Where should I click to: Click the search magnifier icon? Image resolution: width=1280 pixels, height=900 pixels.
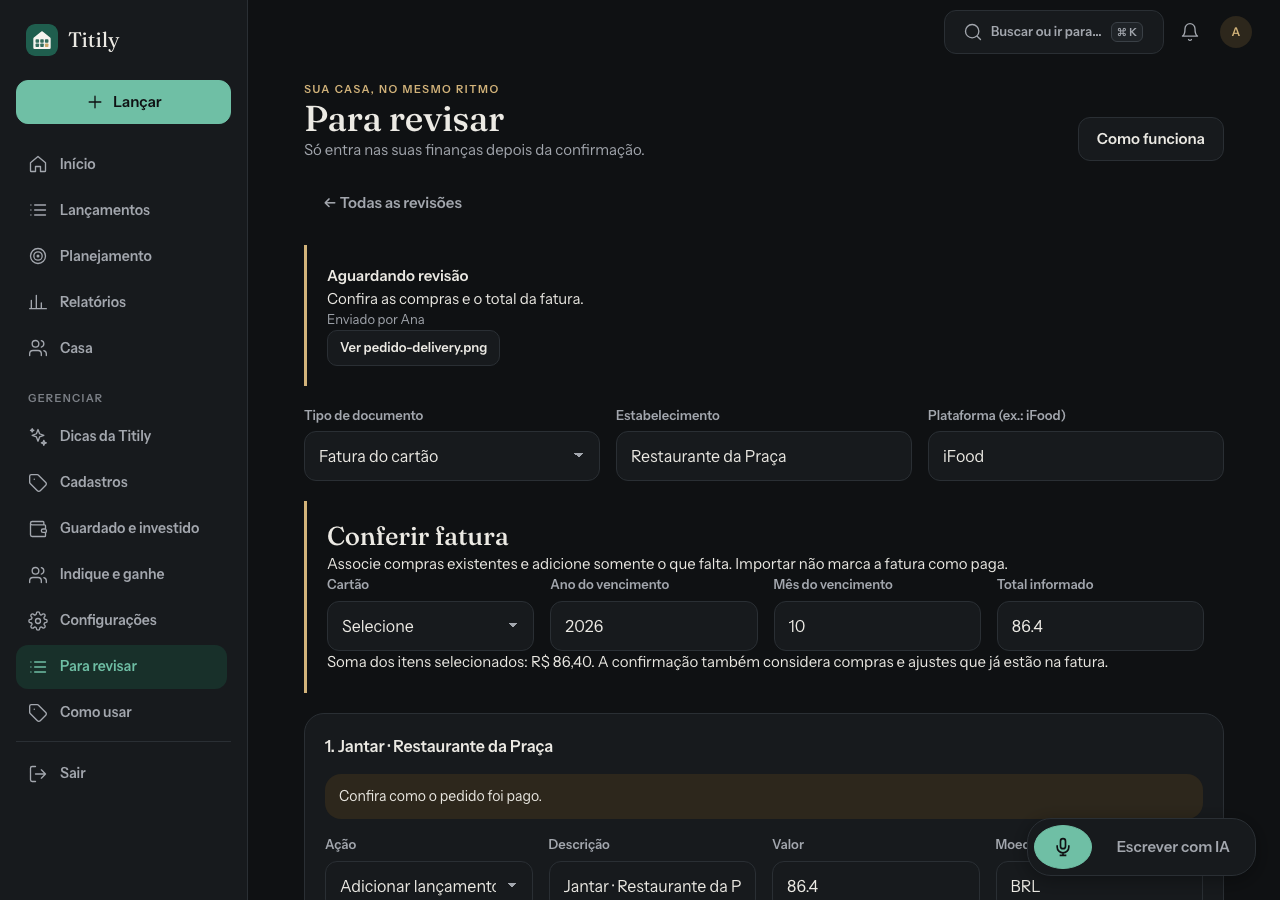tap(972, 32)
